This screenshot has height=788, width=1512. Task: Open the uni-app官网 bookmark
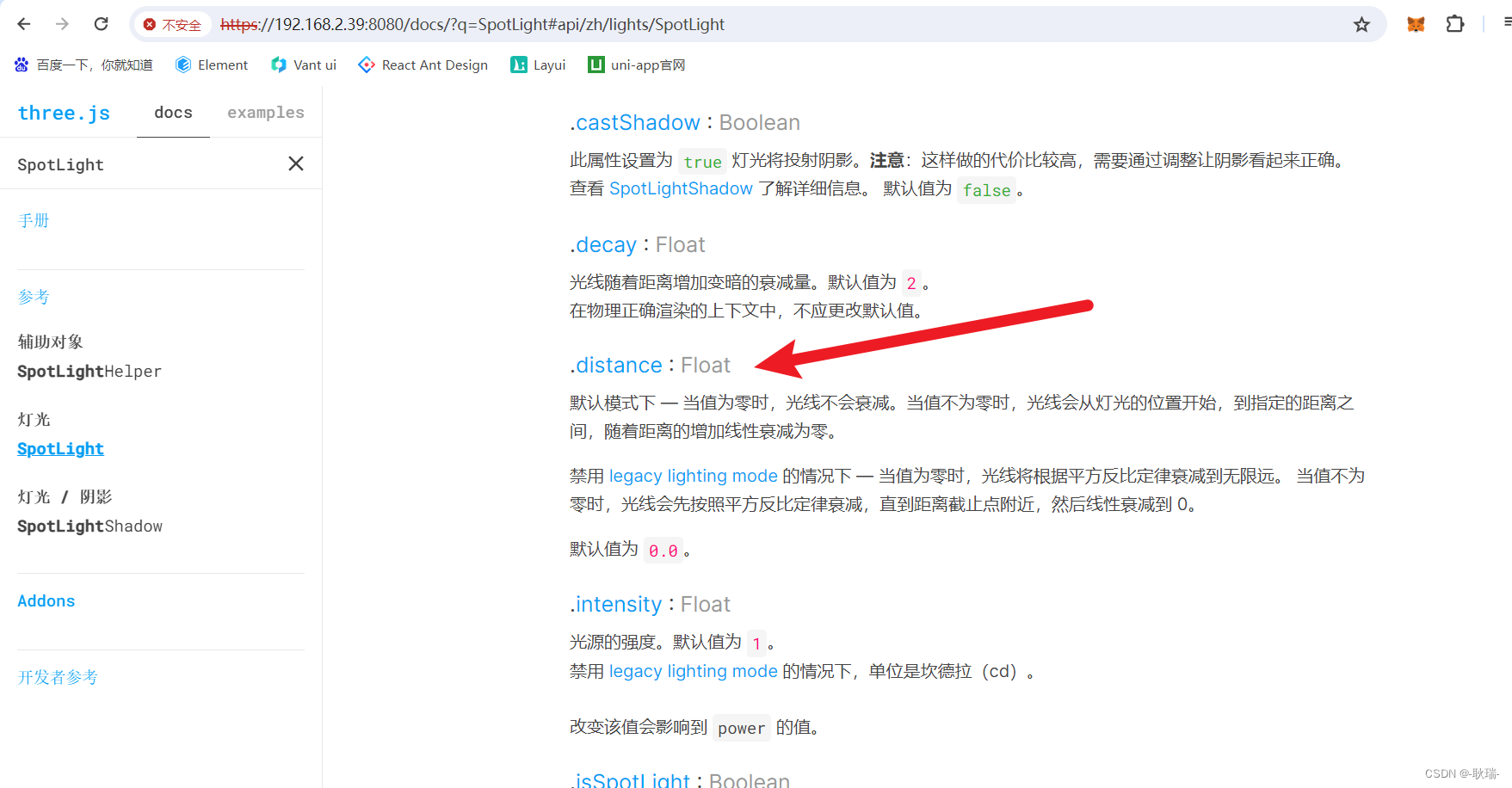pyautogui.click(x=637, y=65)
